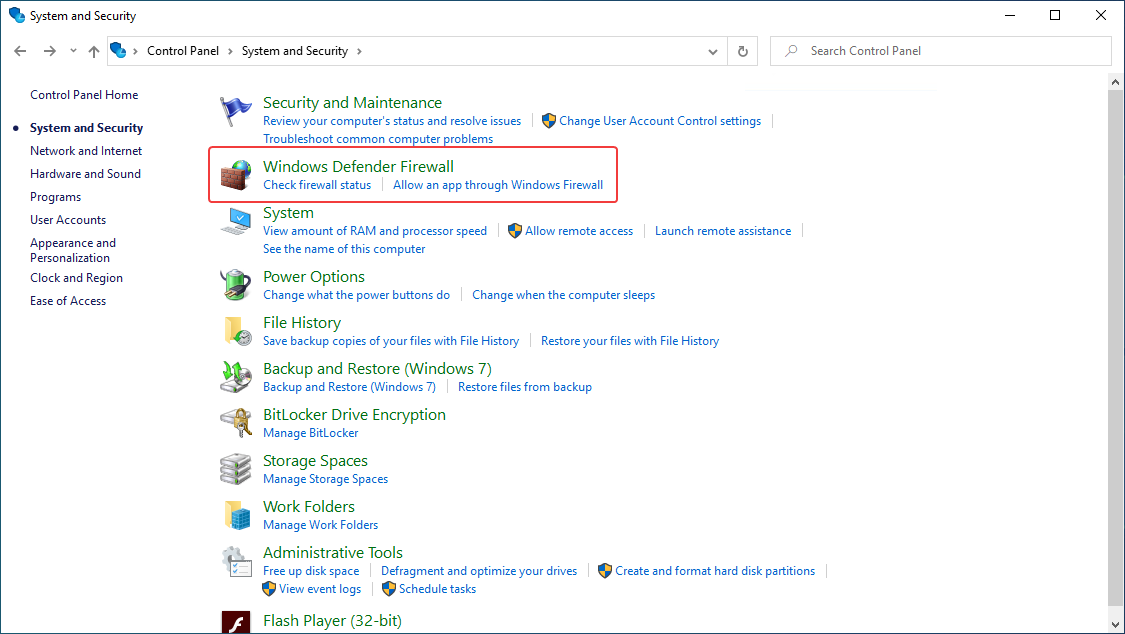Open Network and Internet category

coord(86,151)
